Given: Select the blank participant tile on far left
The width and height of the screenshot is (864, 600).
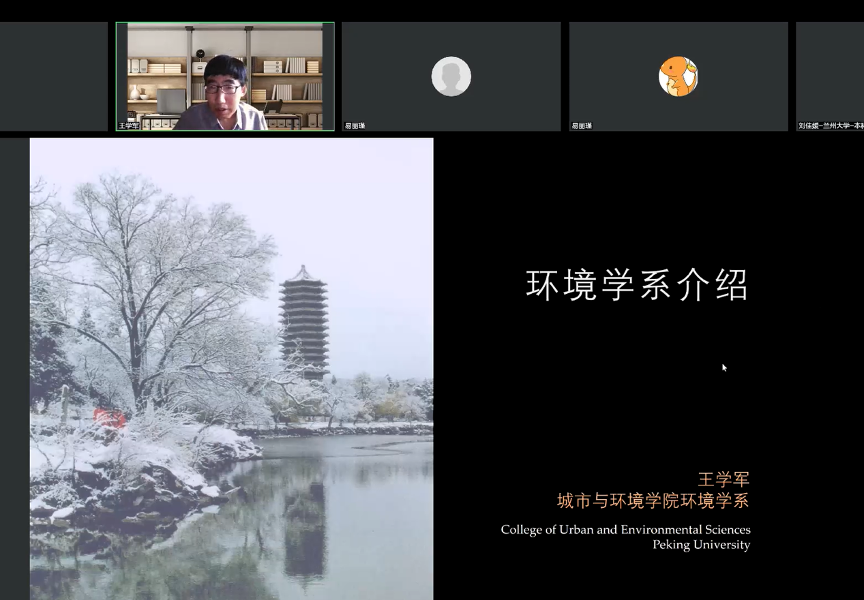Looking at the screenshot, I should (53, 76).
